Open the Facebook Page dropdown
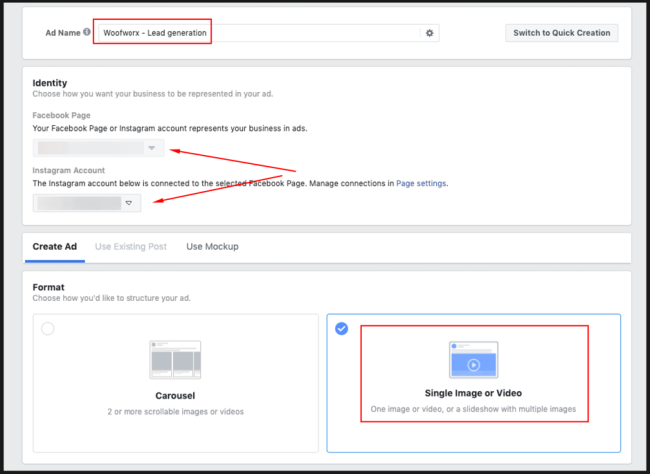 (99, 148)
